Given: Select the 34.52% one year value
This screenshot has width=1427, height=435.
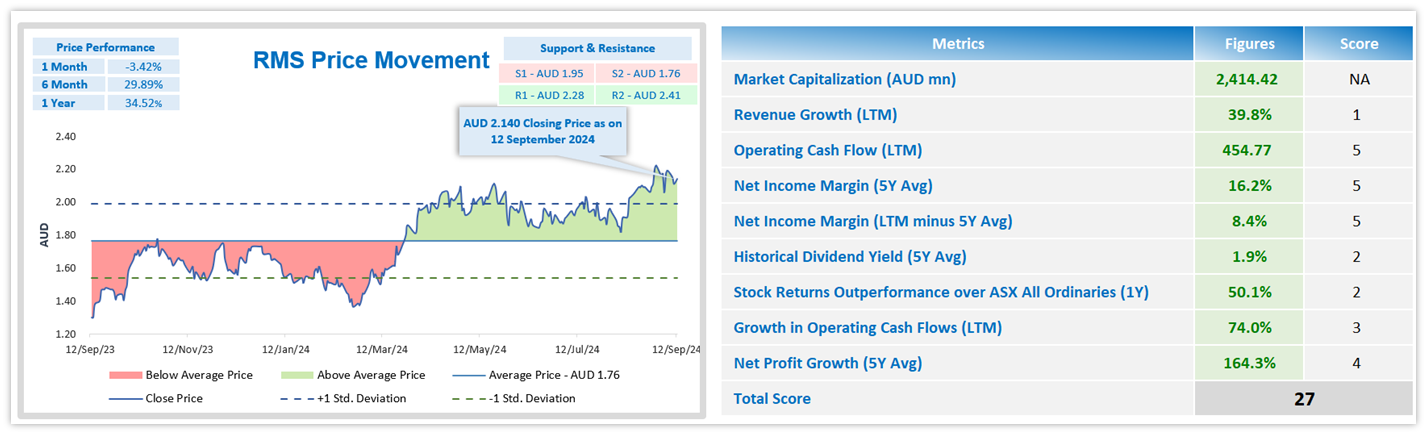Looking at the screenshot, I should click(142, 102).
